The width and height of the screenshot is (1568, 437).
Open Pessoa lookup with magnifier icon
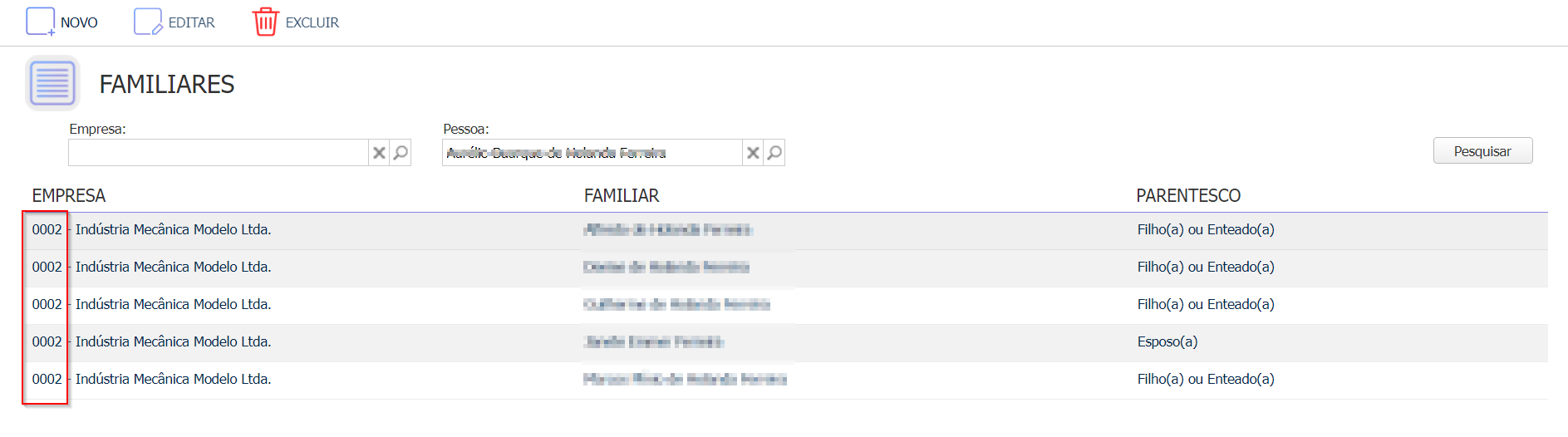[774, 153]
